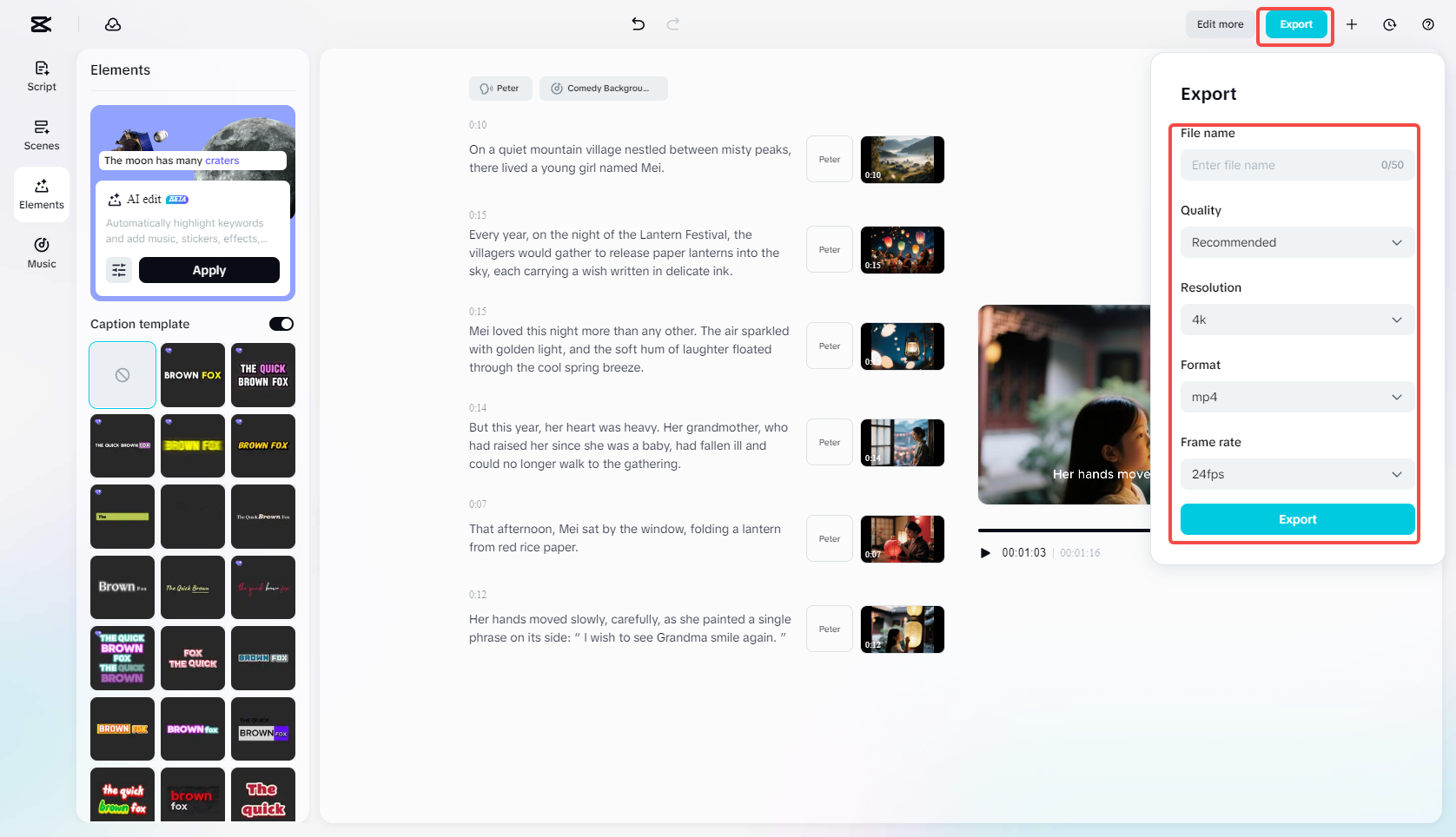This screenshot has width=1456, height=837.
Task: Switch to the Scenes panel
Action: coord(41,135)
